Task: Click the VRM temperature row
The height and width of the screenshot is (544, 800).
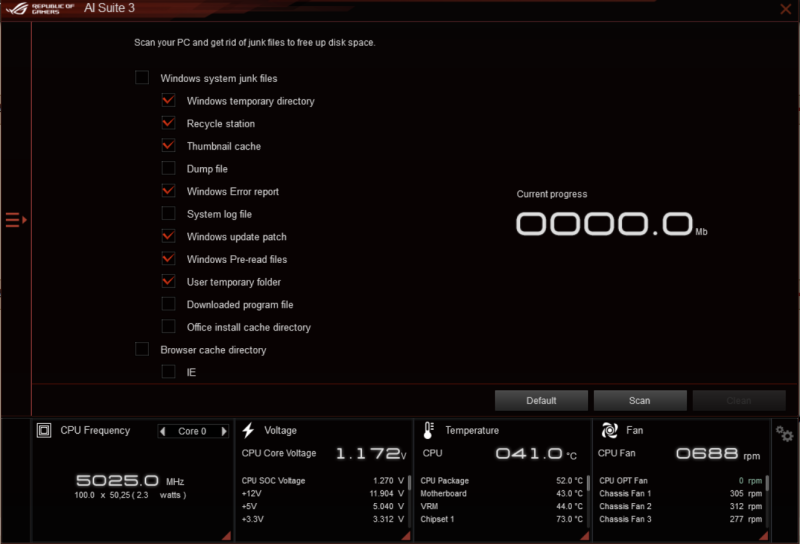Action: pyautogui.click(x=502, y=506)
